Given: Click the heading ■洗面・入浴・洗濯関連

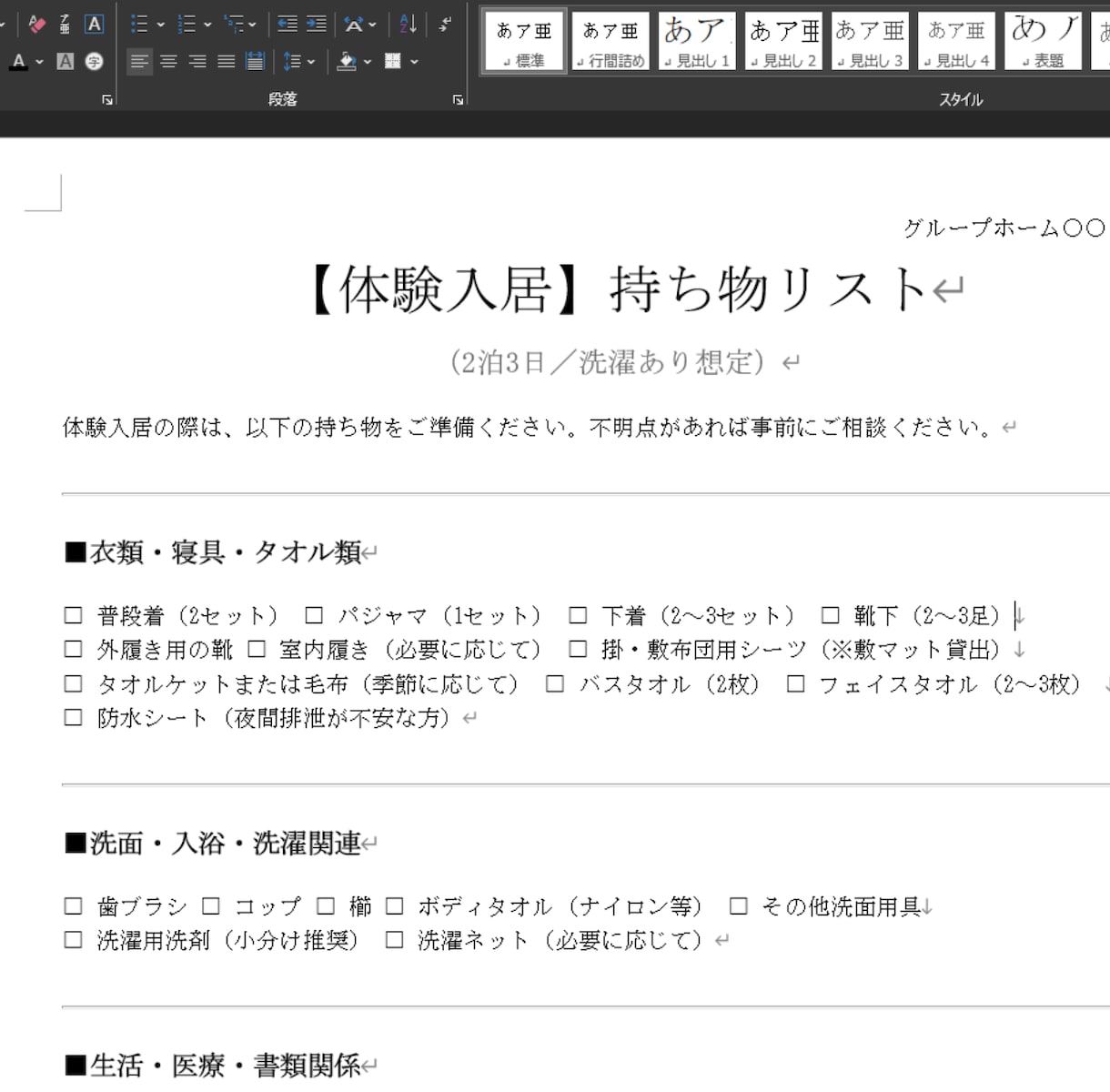Looking at the screenshot, I should (213, 843).
